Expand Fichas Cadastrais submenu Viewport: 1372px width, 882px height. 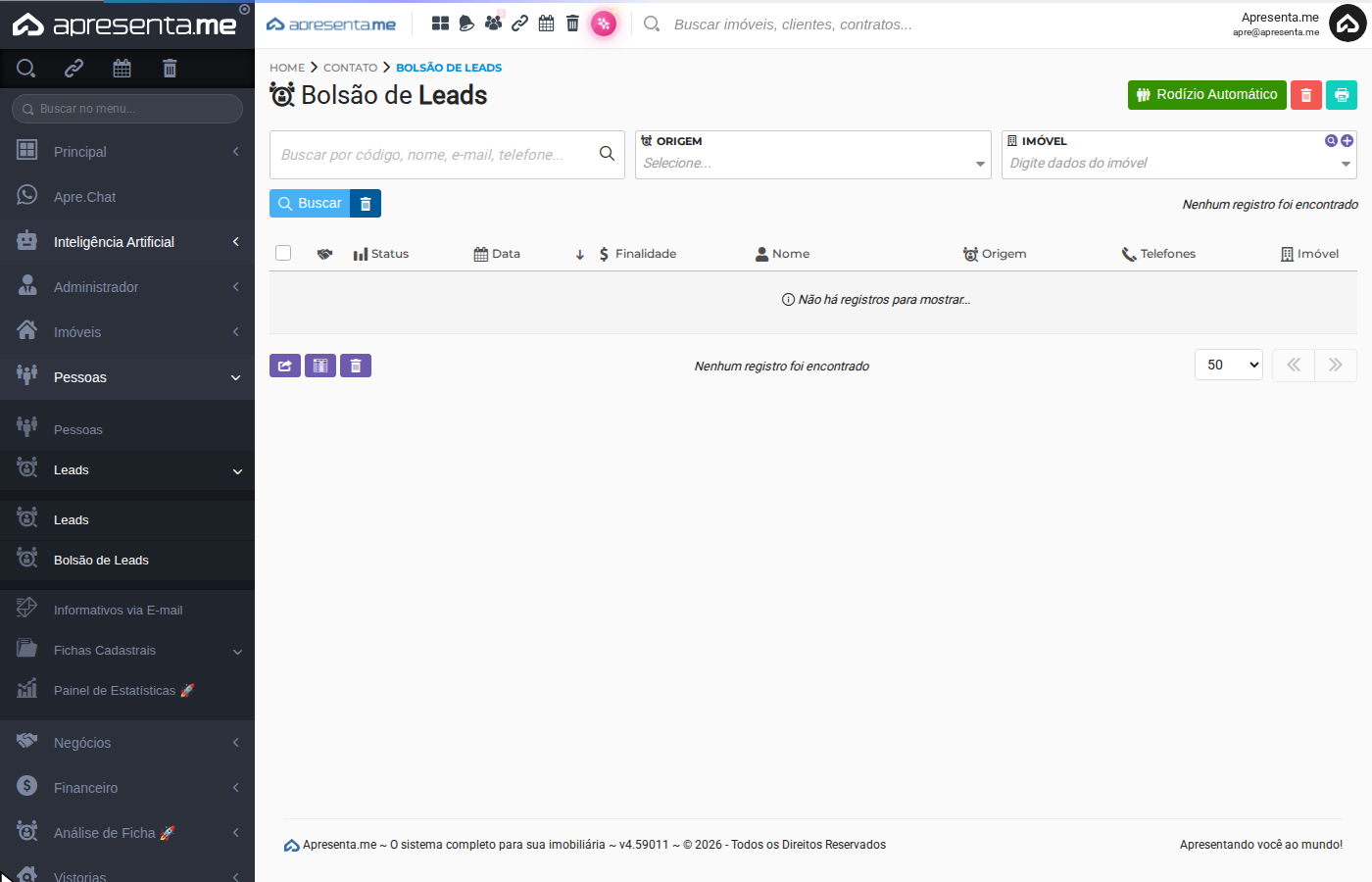pos(127,651)
